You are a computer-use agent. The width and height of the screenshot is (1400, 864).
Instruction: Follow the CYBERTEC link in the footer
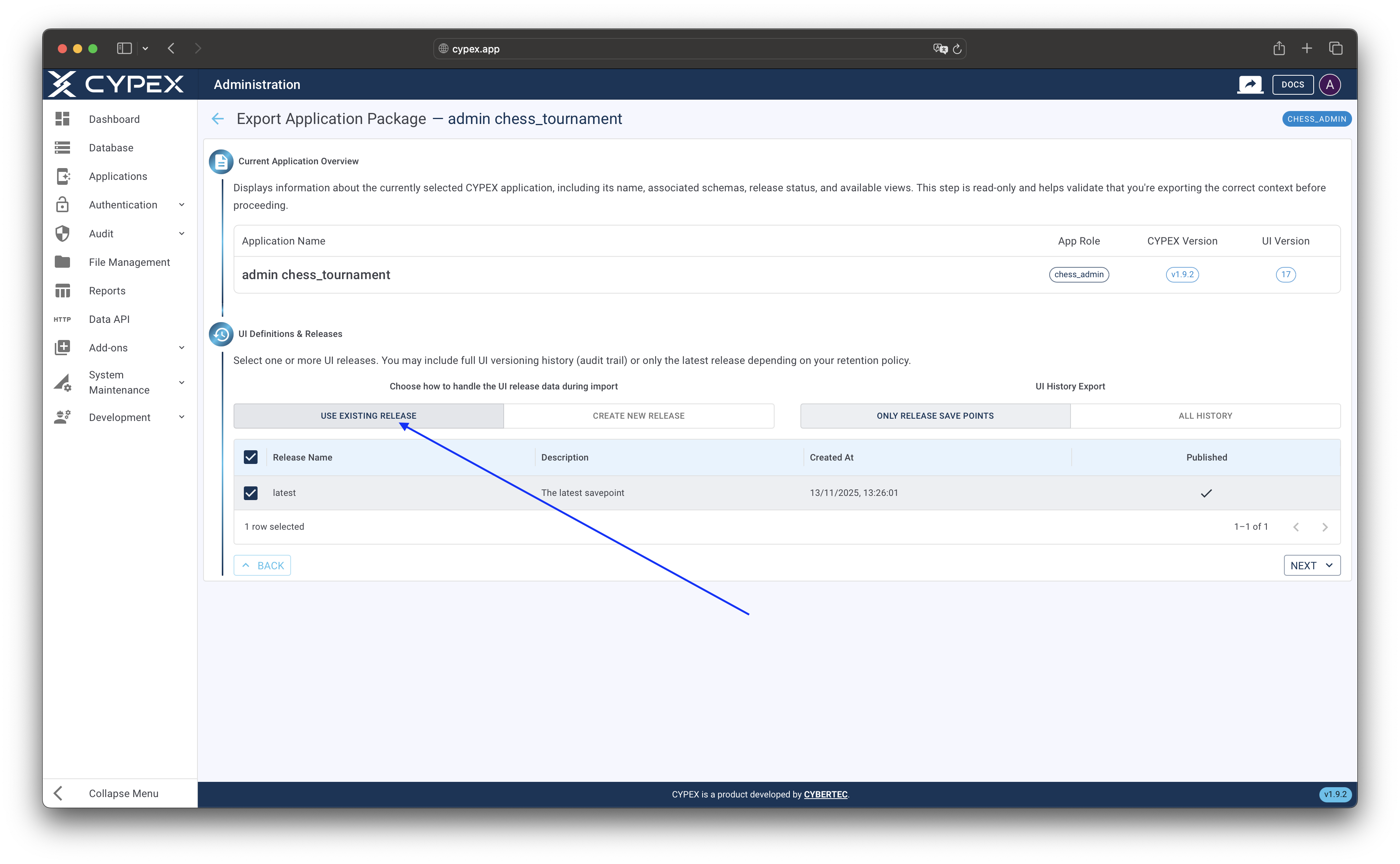pyautogui.click(x=826, y=794)
